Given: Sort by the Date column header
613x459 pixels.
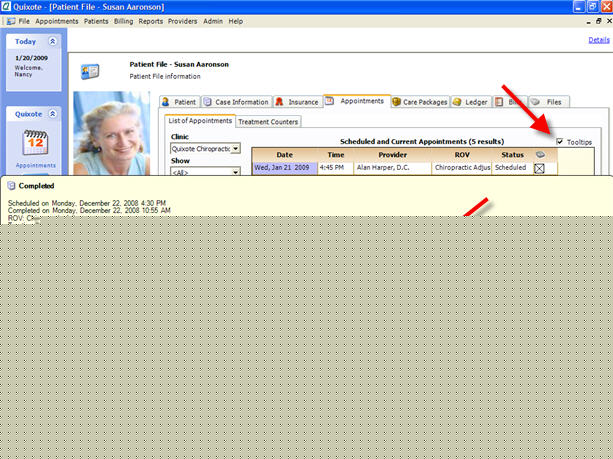Looking at the screenshot, I should point(285,155).
